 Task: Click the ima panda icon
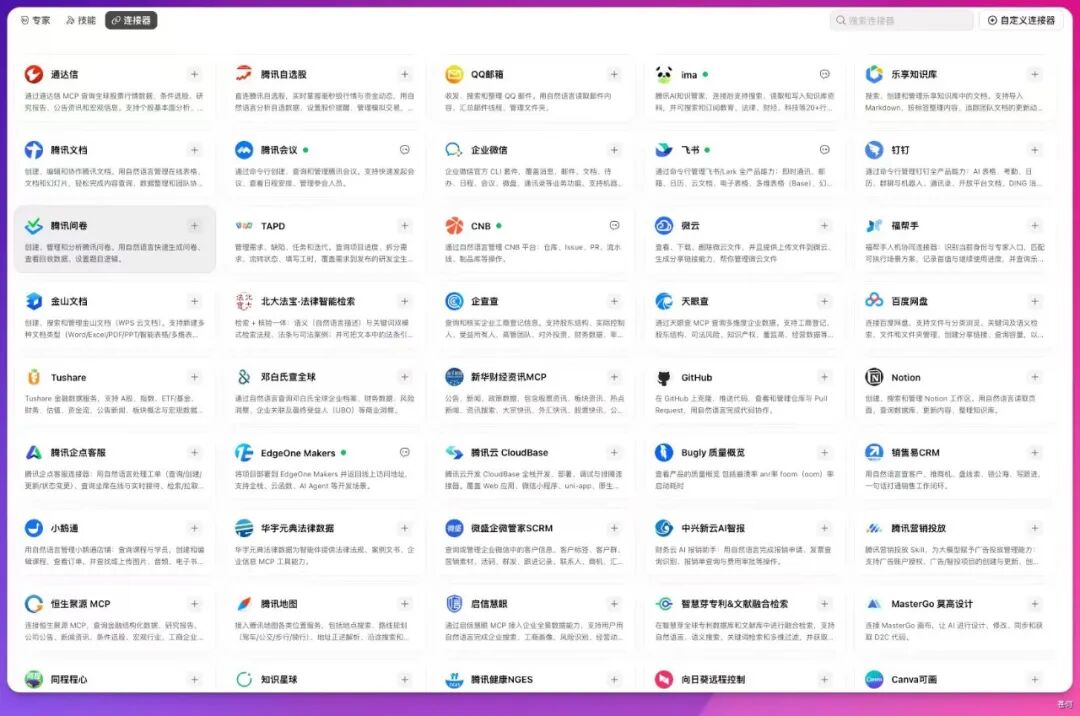[x=664, y=74]
